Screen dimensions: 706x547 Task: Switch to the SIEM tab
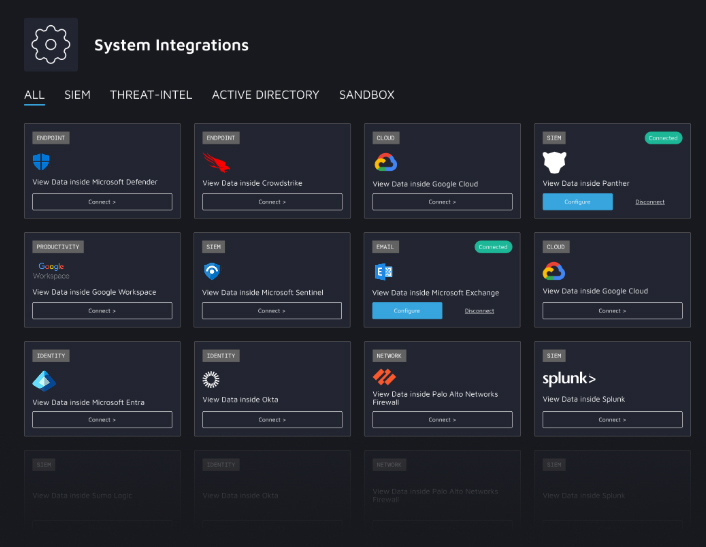click(x=77, y=95)
